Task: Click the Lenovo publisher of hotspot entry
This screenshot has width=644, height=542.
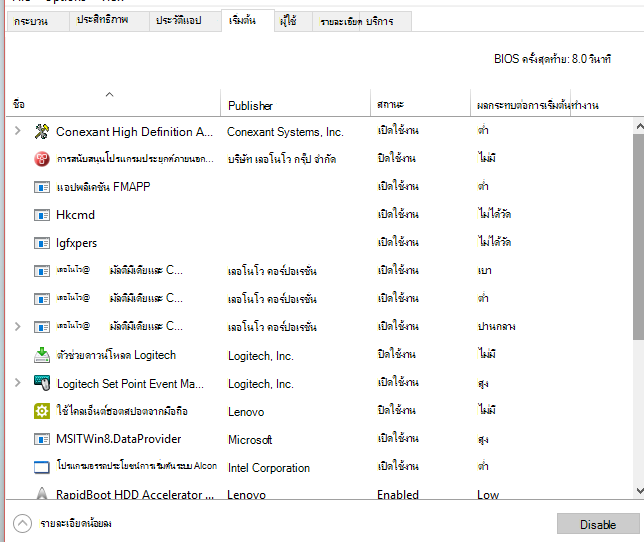Action: 246,412
